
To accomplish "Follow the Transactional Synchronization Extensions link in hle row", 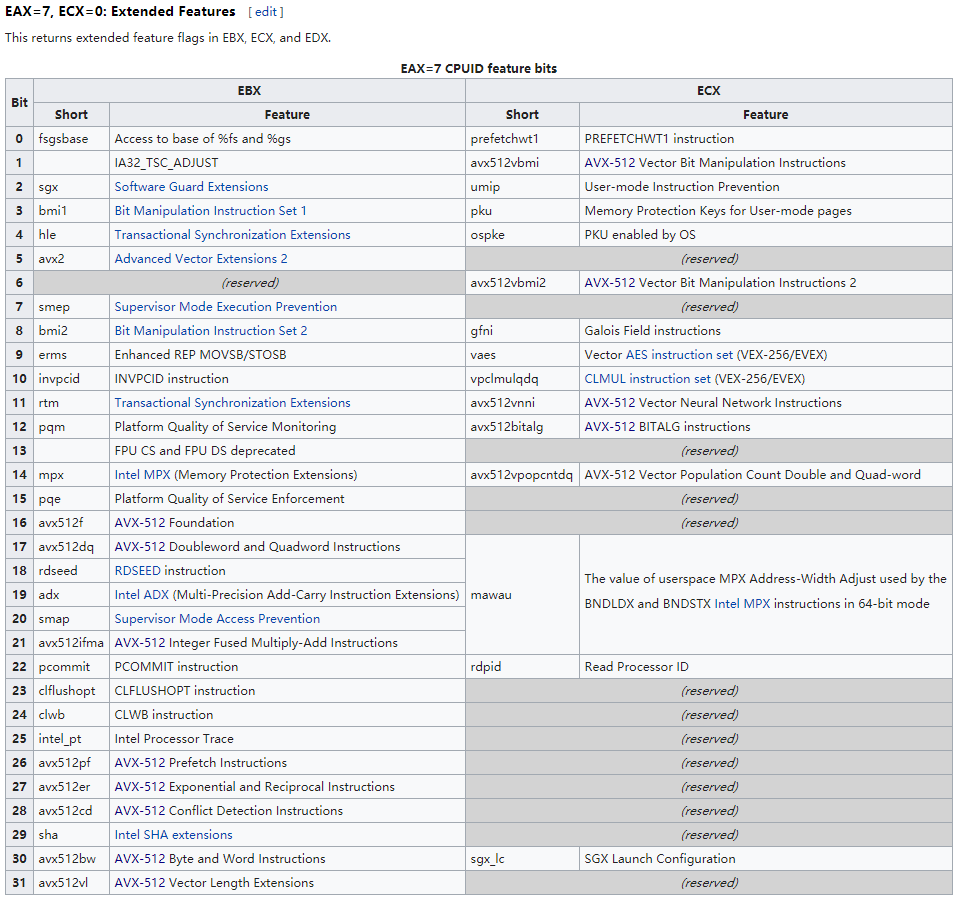I will click(x=232, y=235).
